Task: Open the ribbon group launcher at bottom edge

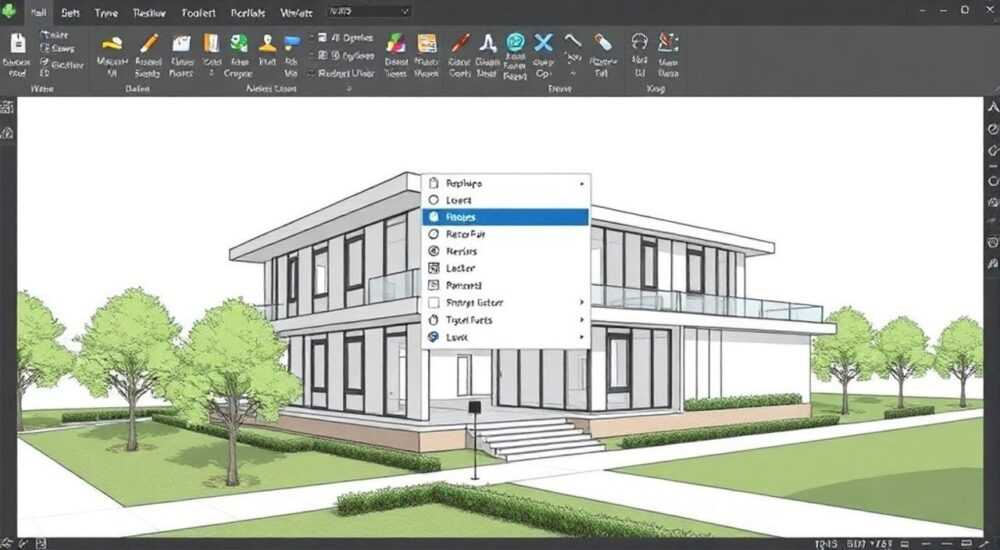Action: tap(349, 89)
